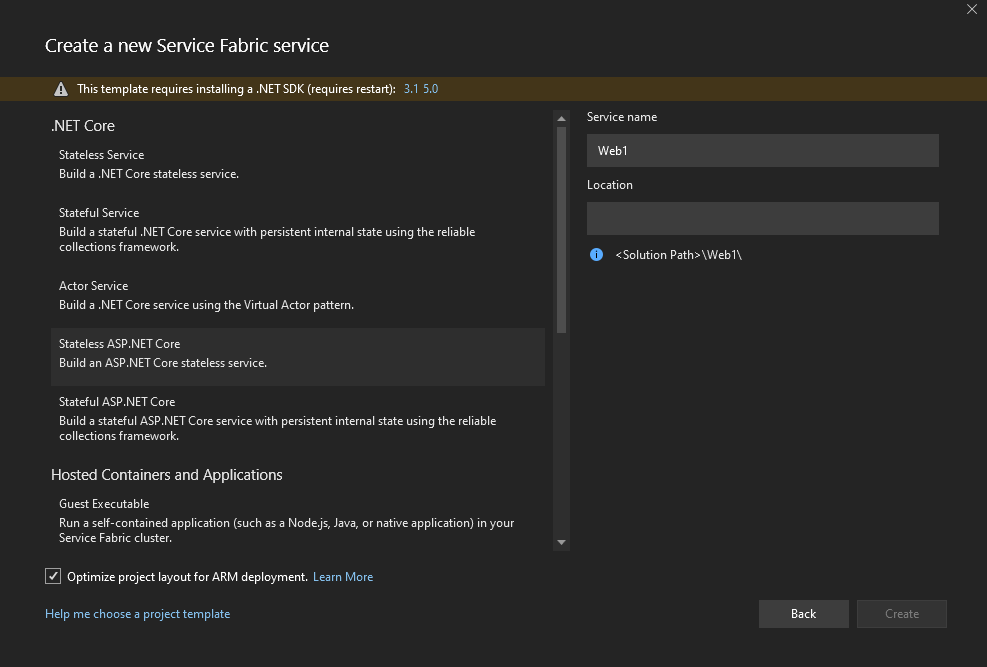987x667 pixels.
Task: Open the Learn More link
Action: 343,577
